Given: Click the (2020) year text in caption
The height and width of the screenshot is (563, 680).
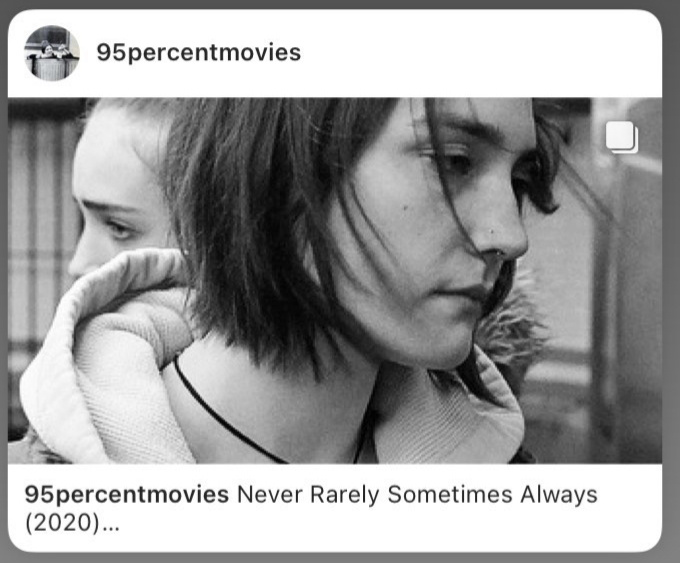Looking at the screenshot, I should point(63,522).
